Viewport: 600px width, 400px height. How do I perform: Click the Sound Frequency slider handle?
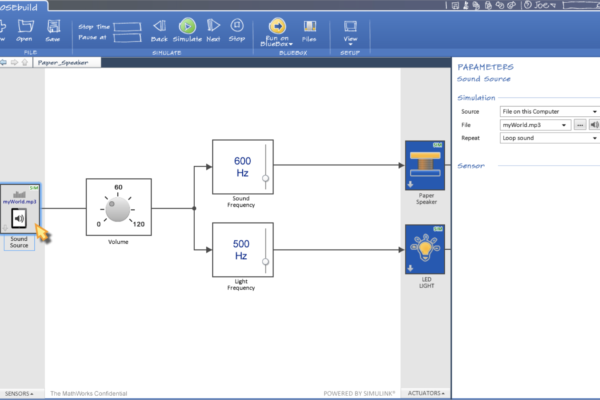265,180
